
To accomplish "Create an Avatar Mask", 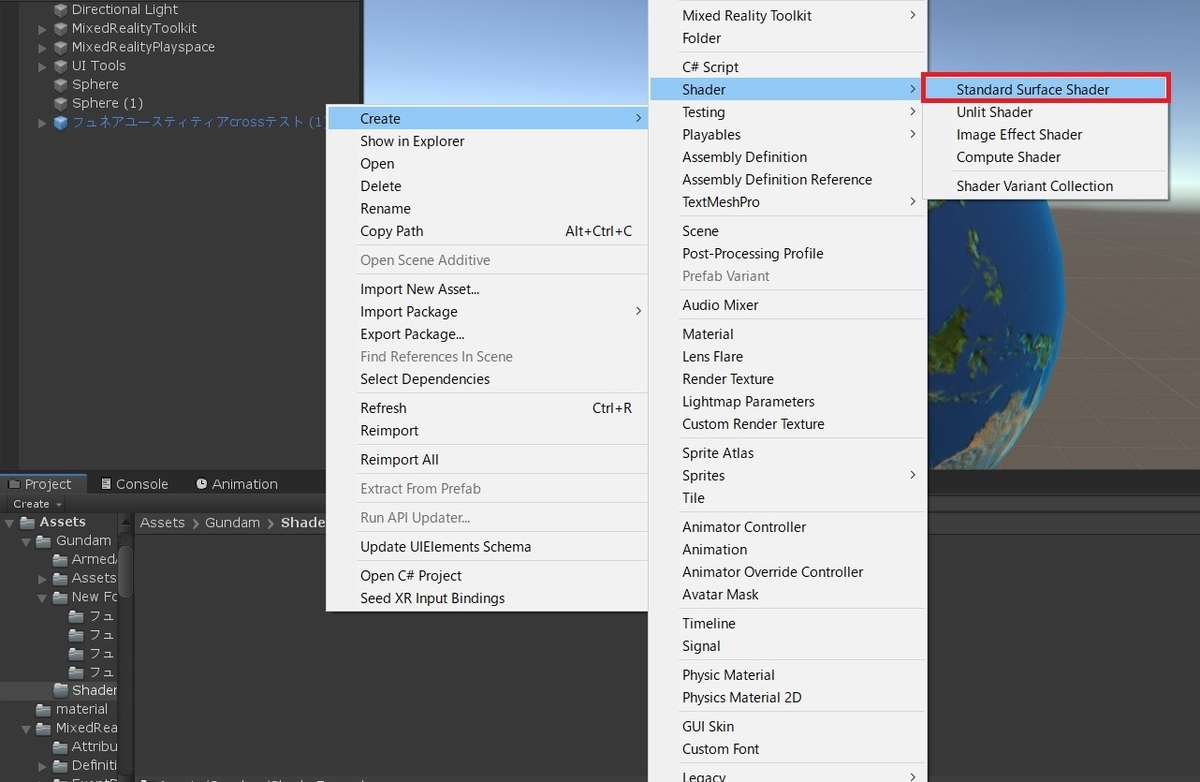I will tap(788, 594).
